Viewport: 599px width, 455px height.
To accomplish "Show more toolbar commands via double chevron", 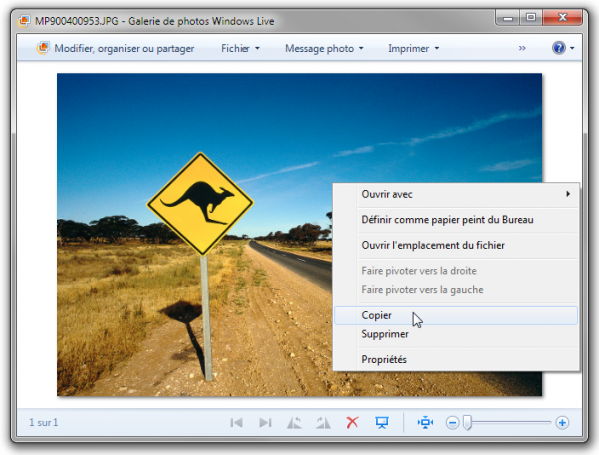I will 522,48.
